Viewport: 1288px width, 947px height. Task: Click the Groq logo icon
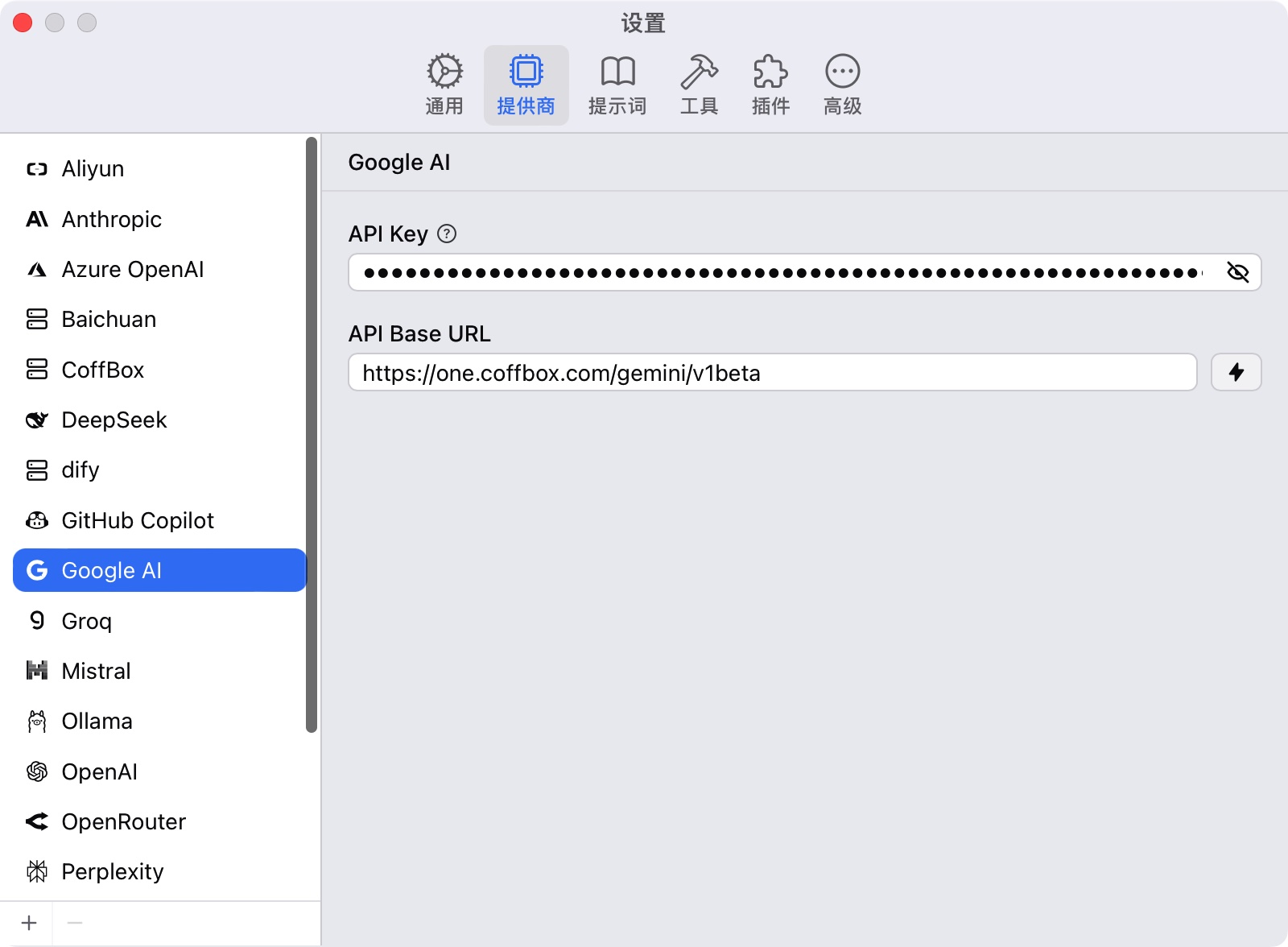[x=37, y=620]
